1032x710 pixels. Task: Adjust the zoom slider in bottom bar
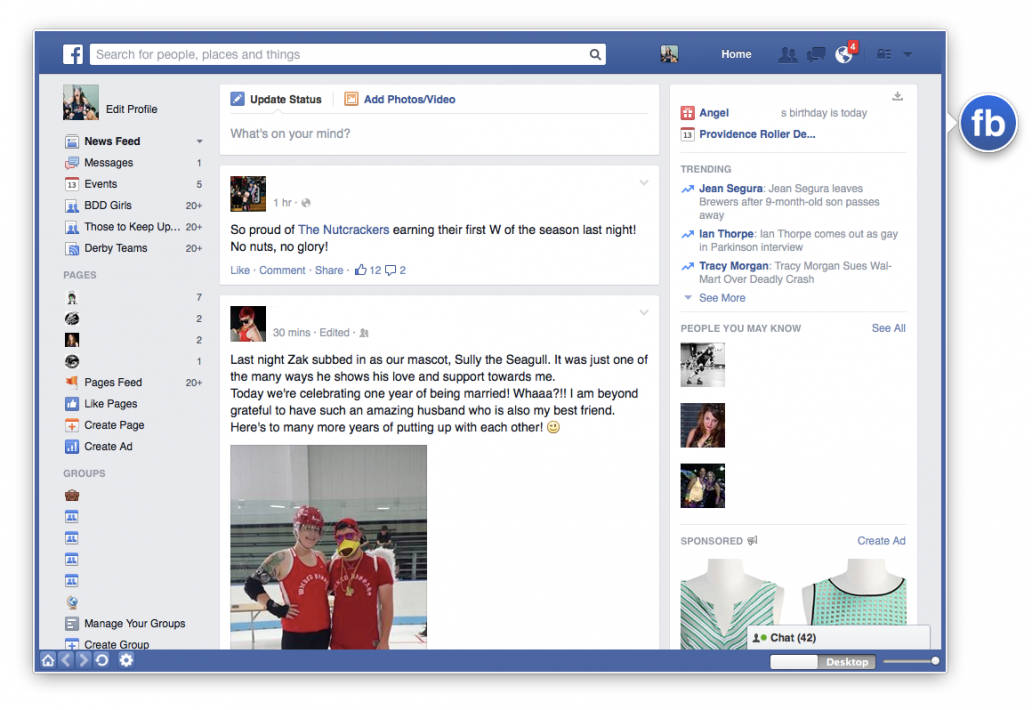pyautogui.click(x=934, y=661)
